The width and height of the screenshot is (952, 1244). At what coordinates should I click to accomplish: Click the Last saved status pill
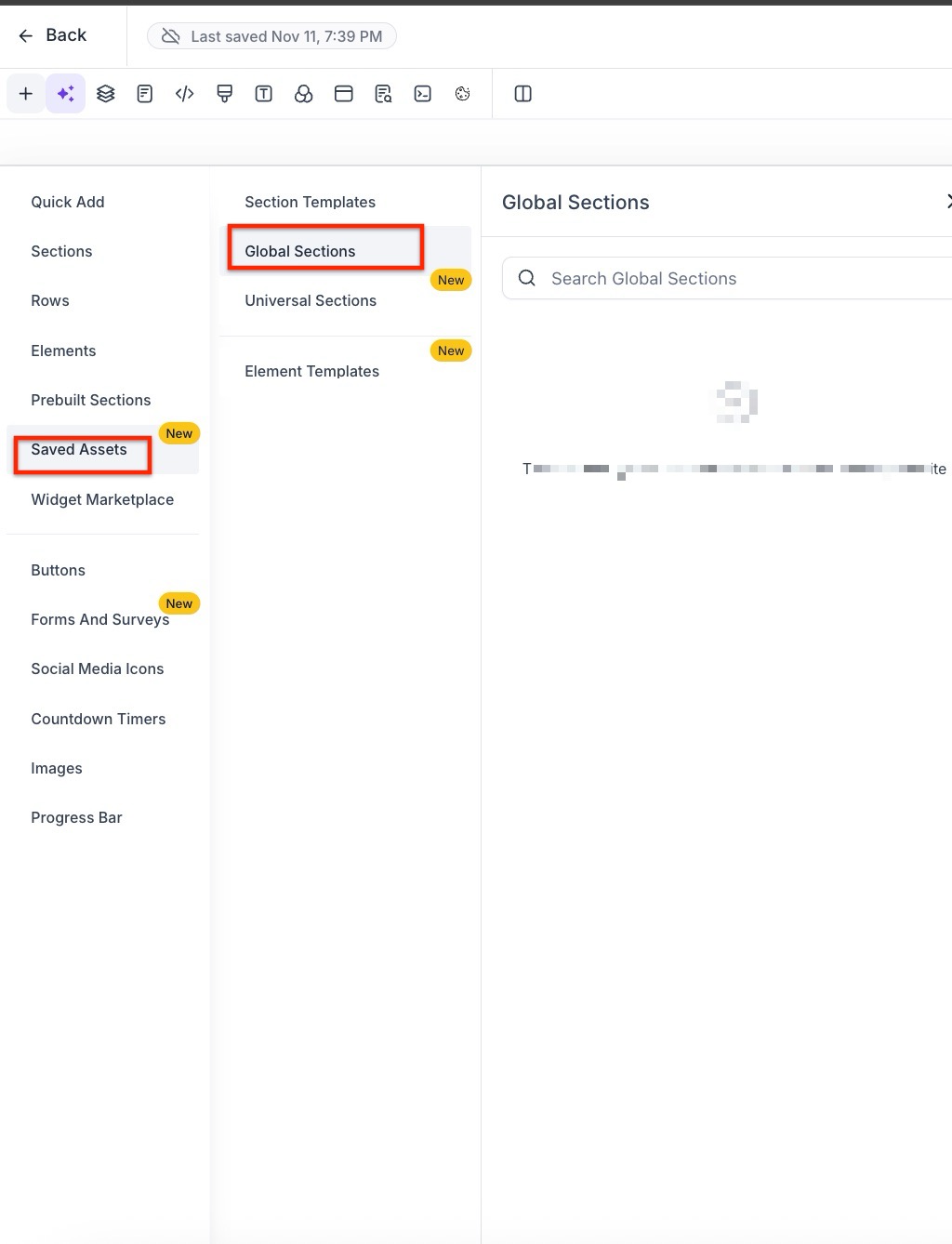(x=271, y=36)
